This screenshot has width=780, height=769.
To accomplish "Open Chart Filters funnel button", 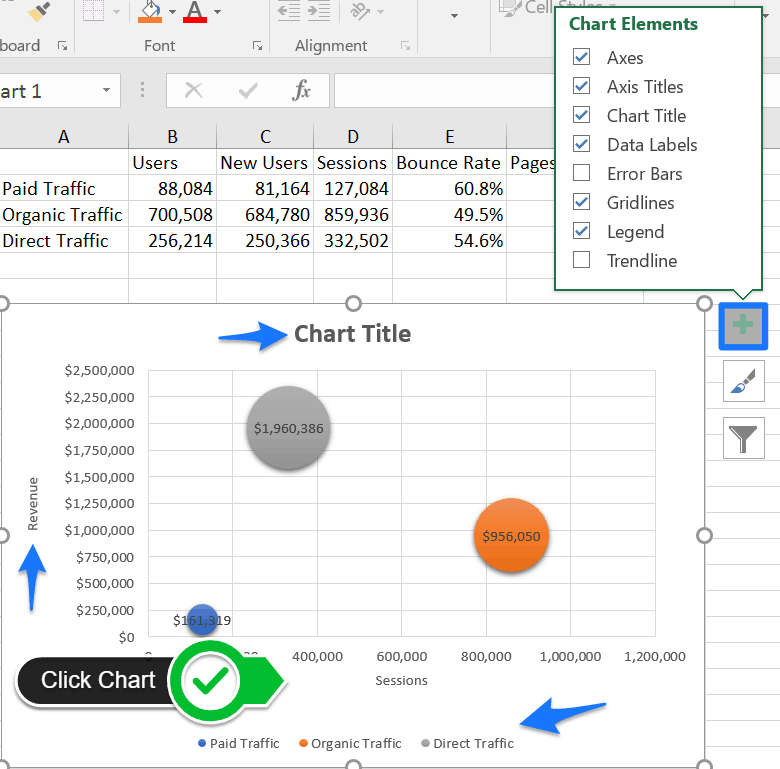I will 744,438.
